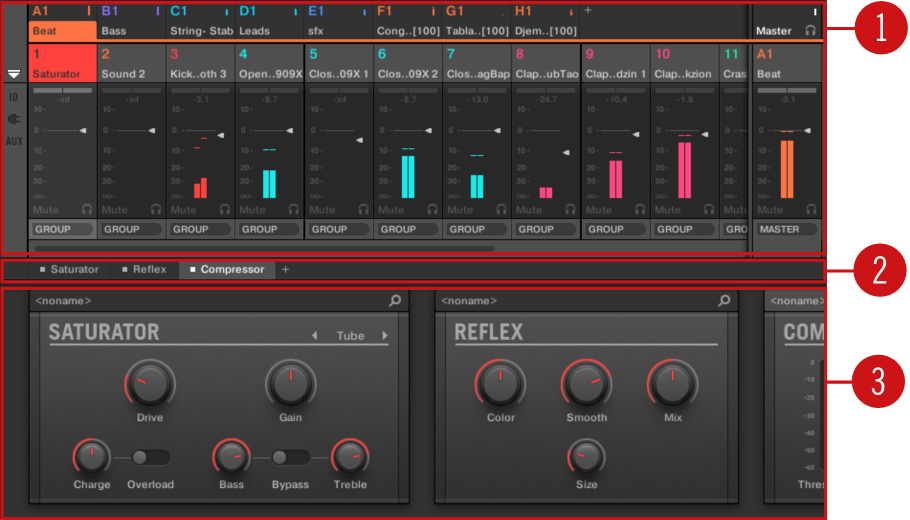This screenshot has height=520, width=910.
Task: Toggle the Overload switch on Saturator
Action: pos(151,457)
